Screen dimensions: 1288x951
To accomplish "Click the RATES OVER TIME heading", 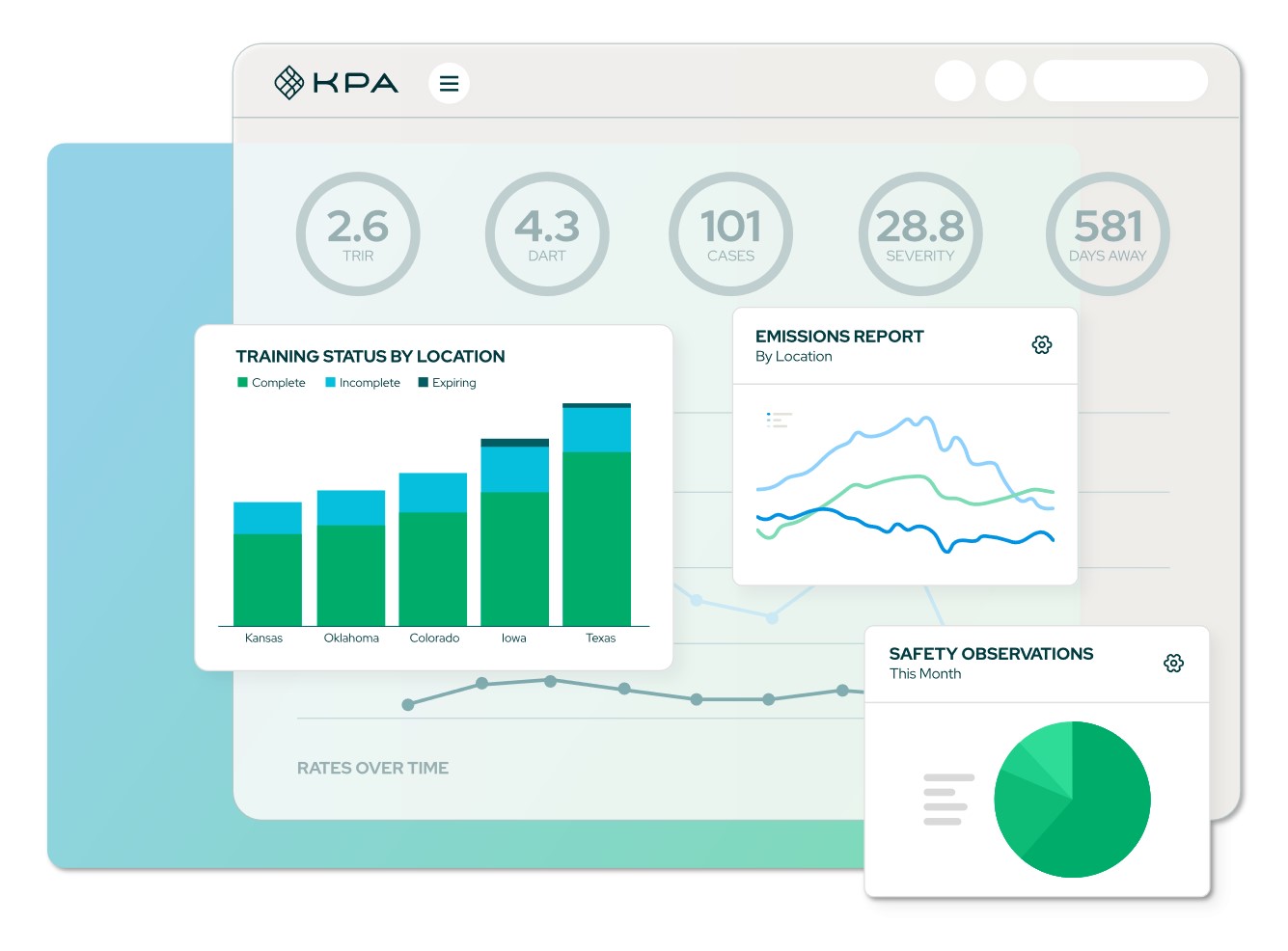I will pos(372,768).
